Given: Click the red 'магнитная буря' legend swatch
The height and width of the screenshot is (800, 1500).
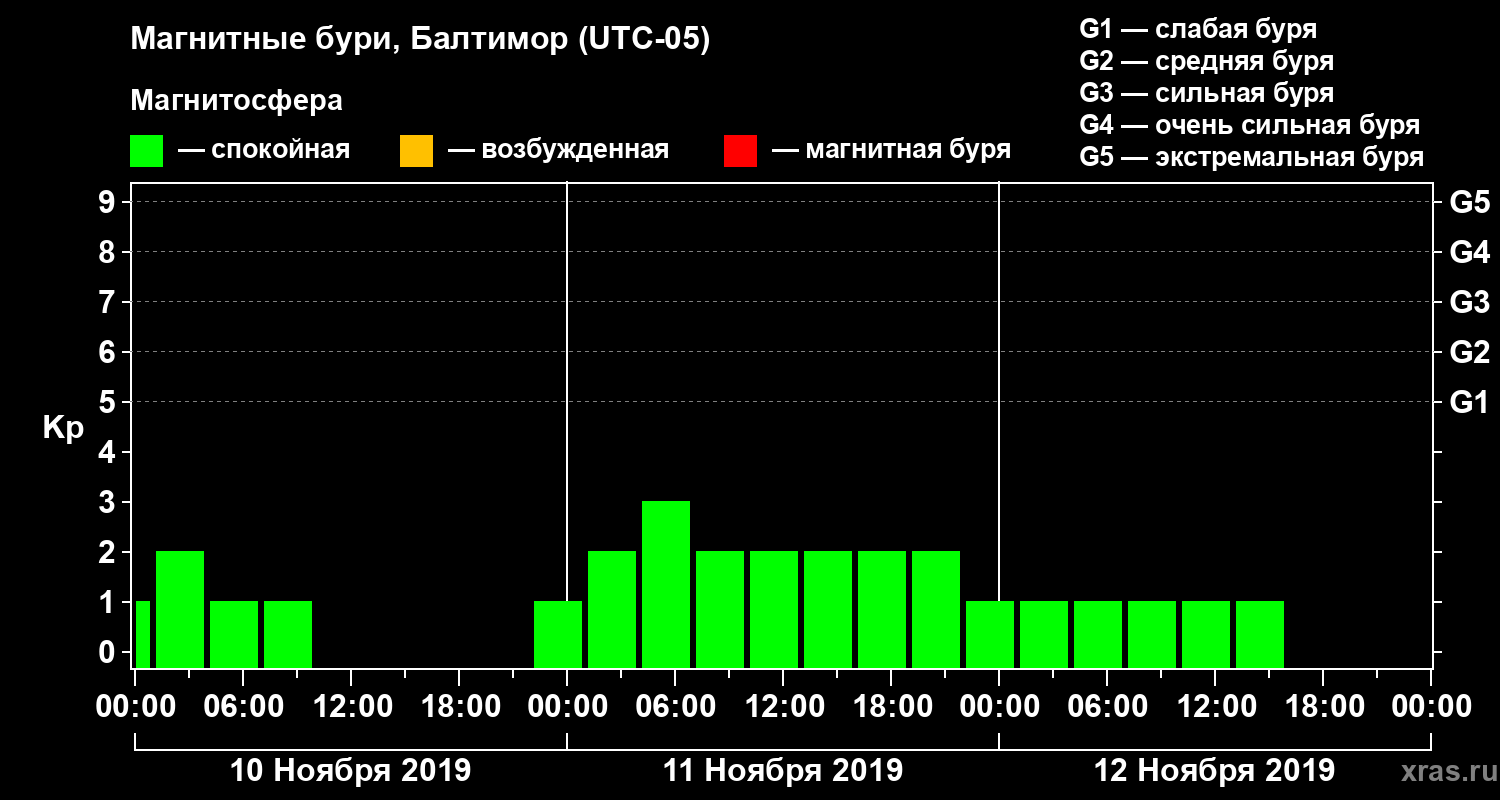Looking at the screenshot, I should tap(740, 151).
